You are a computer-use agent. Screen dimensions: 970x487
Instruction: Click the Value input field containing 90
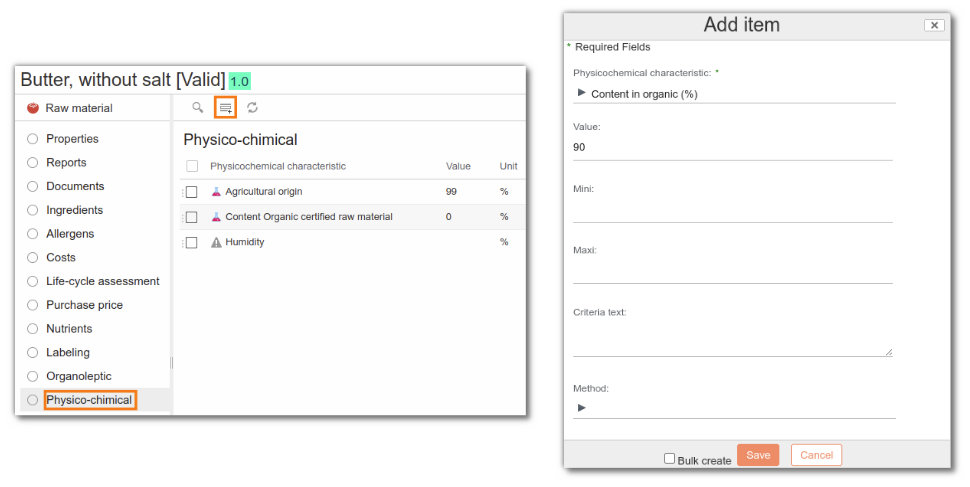tap(732, 147)
